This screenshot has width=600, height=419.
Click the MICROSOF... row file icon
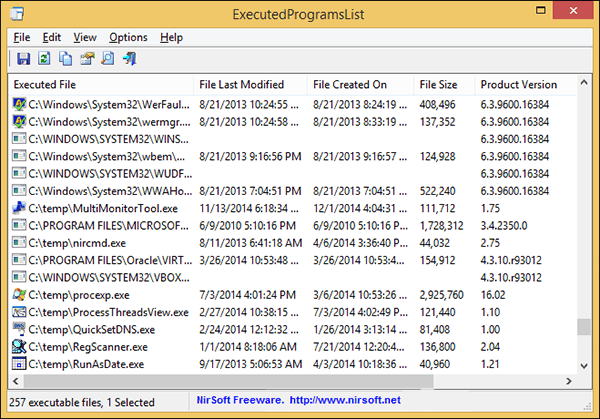coord(19,225)
